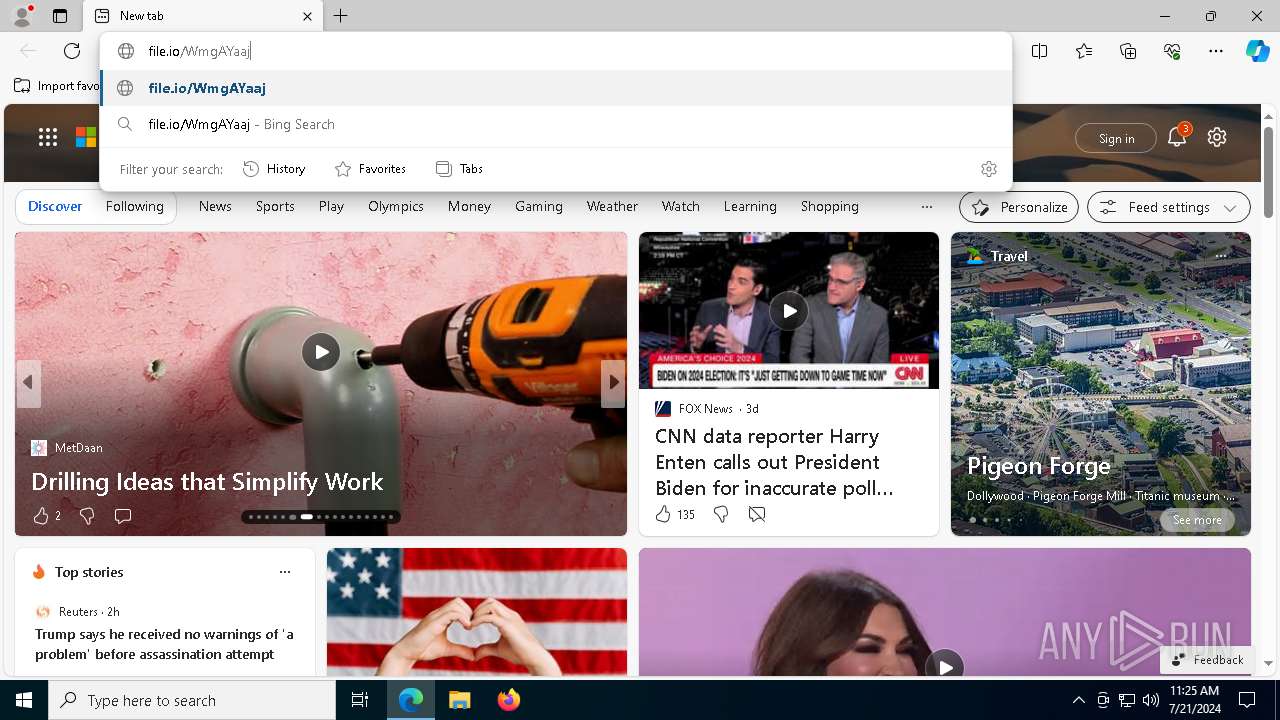Viewport: 1280px width, 720px height.
Task: Expand the Feed settings dropdown
Action: pyautogui.click(x=1169, y=207)
